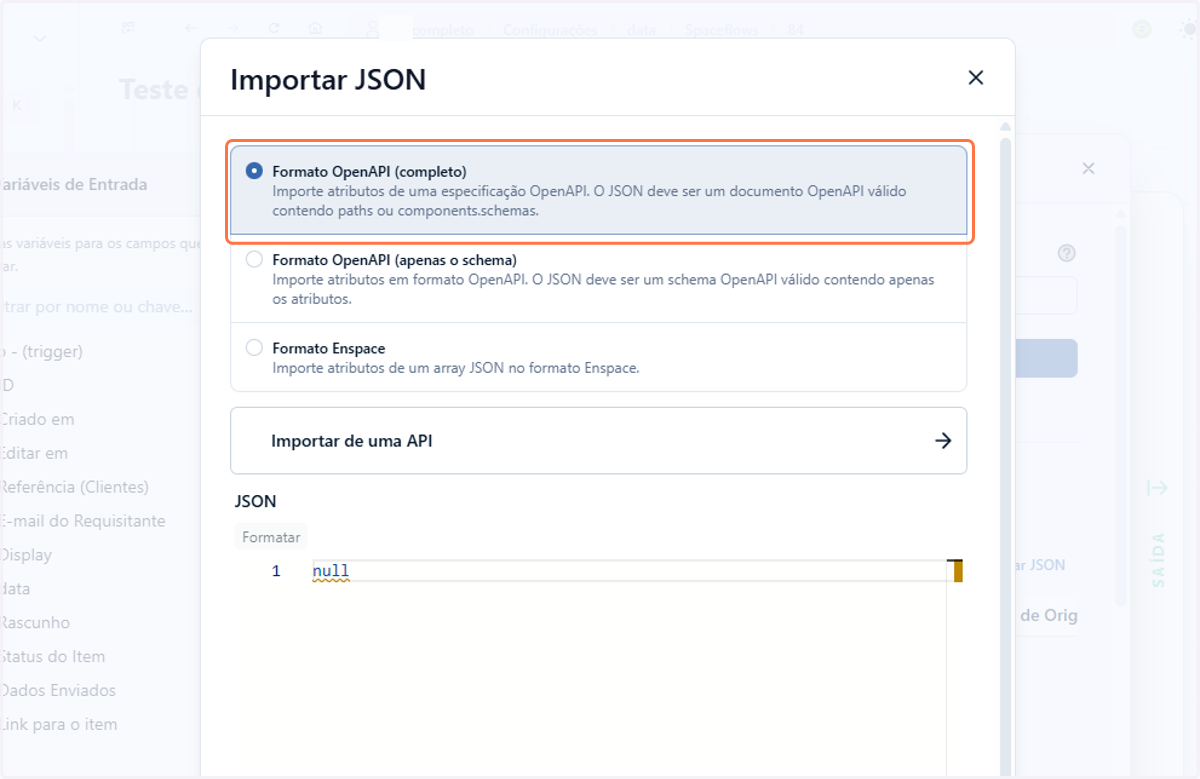This screenshot has height=779, width=1200.
Task: Select the Formato Enspace radio option
Action: click(x=254, y=348)
